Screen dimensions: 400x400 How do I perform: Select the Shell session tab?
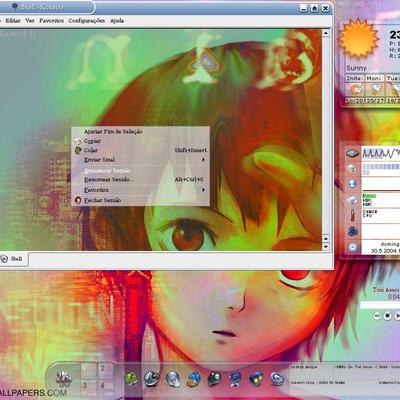13,259
